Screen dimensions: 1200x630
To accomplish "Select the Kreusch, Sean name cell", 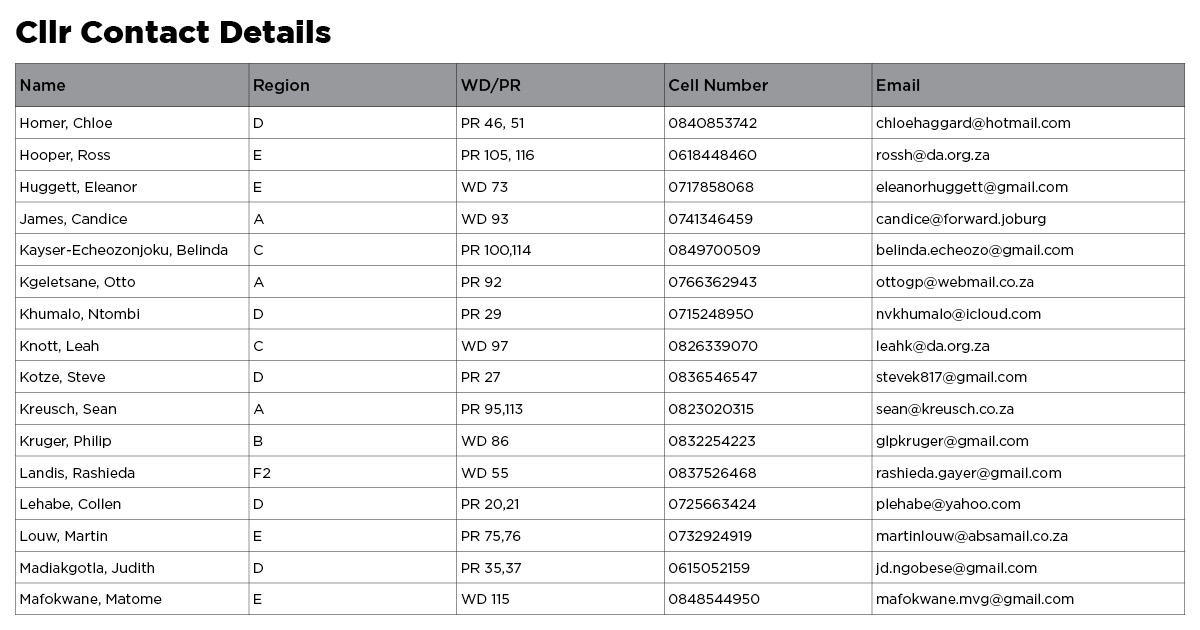I will 68,409.
